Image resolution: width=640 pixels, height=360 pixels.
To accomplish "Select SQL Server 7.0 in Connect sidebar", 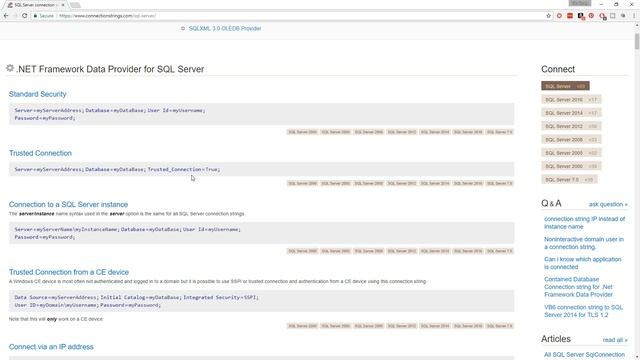I will coord(569,180).
